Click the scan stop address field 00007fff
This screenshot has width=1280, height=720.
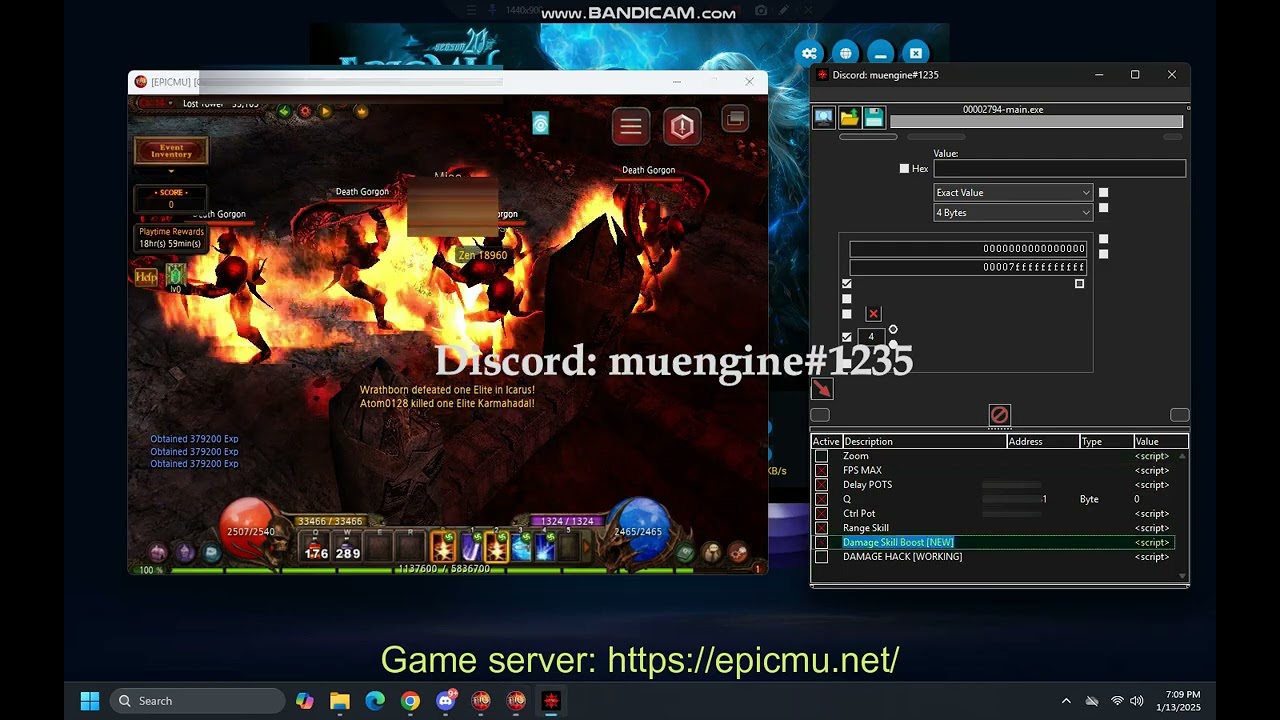(x=967, y=267)
